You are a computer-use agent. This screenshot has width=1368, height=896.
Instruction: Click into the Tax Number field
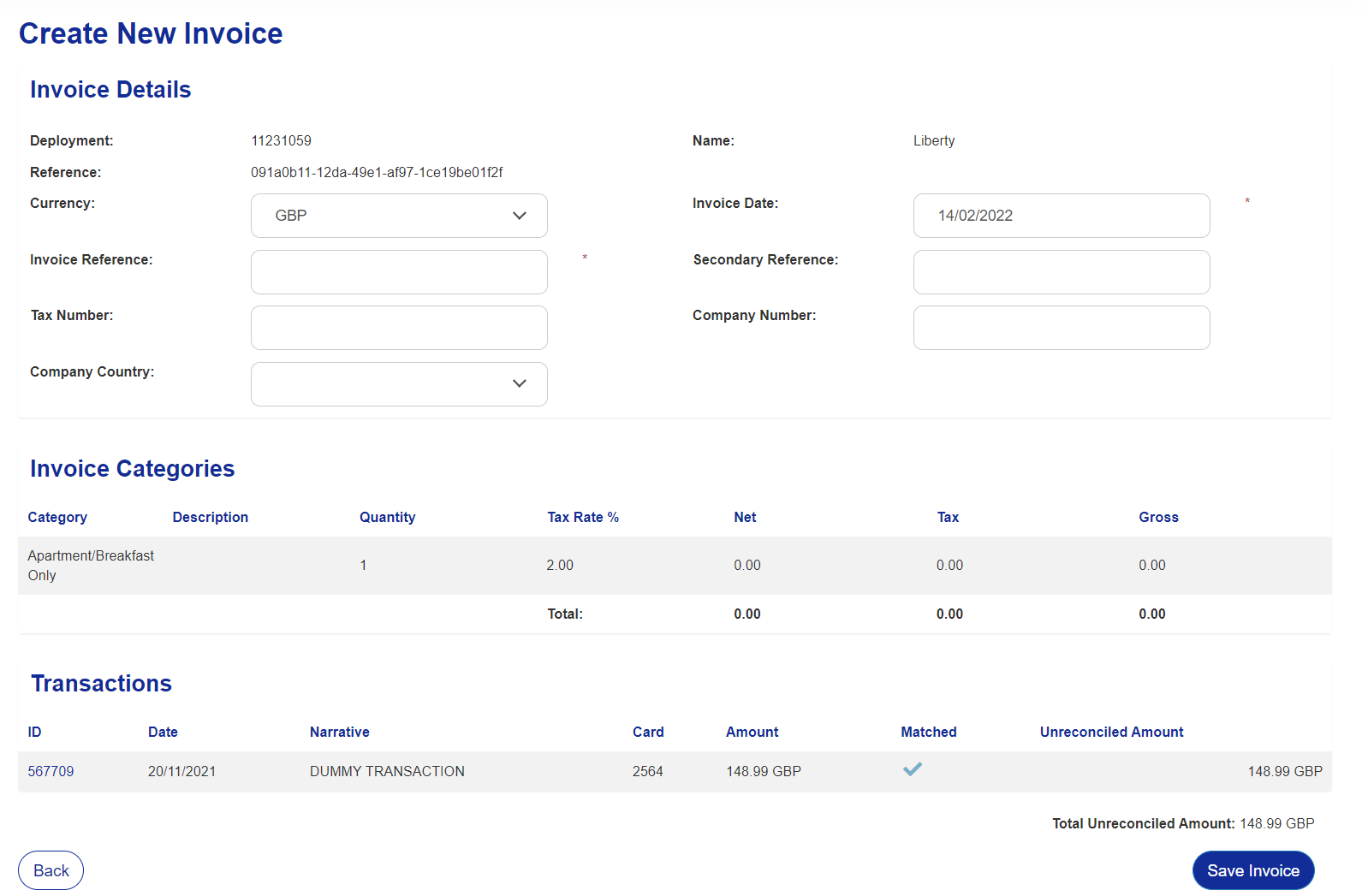(x=399, y=328)
